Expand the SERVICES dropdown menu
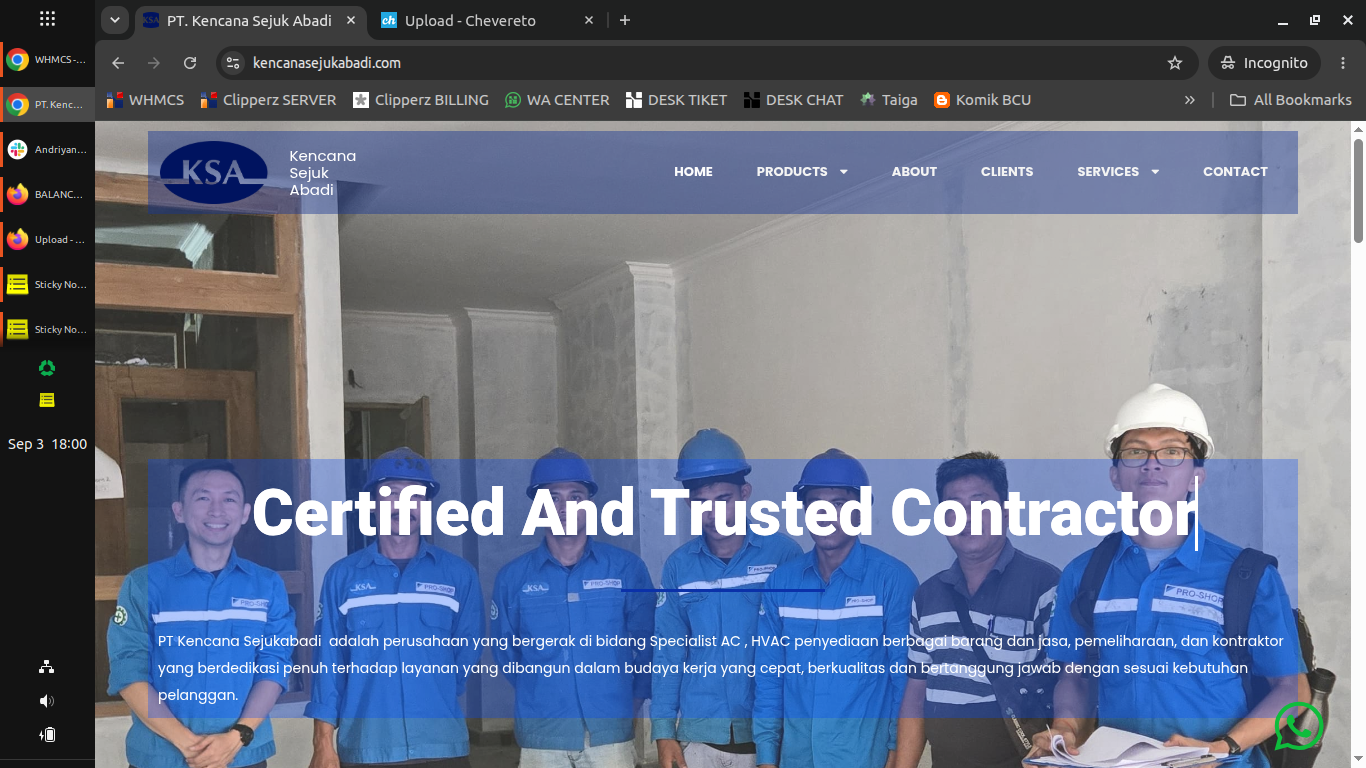Viewport: 1366px width, 768px height. pyautogui.click(x=1118, y=172)
